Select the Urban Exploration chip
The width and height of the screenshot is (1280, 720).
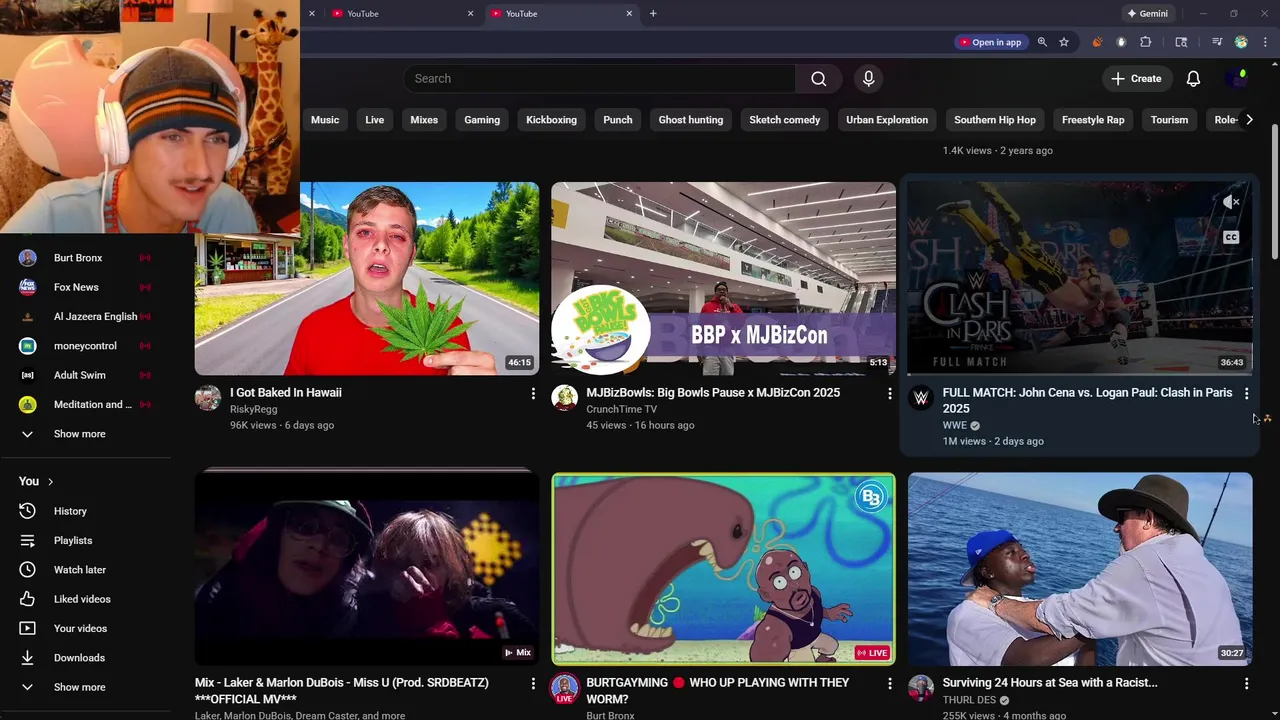click(887, 120)
